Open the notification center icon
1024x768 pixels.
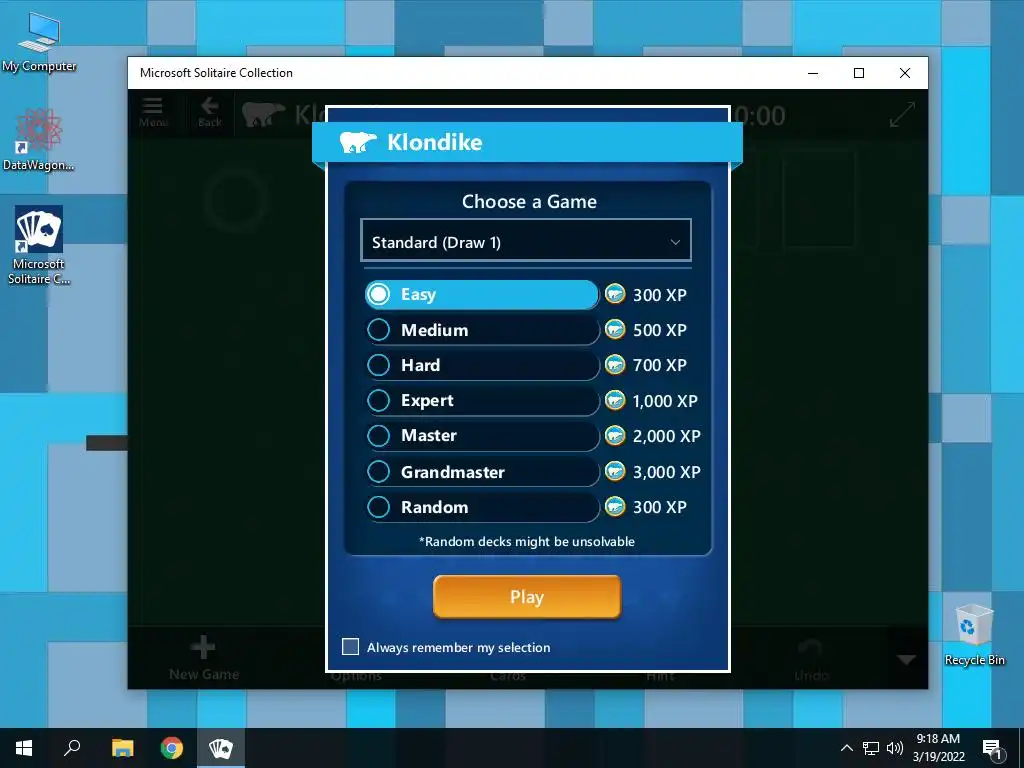(x=991, y=749)
